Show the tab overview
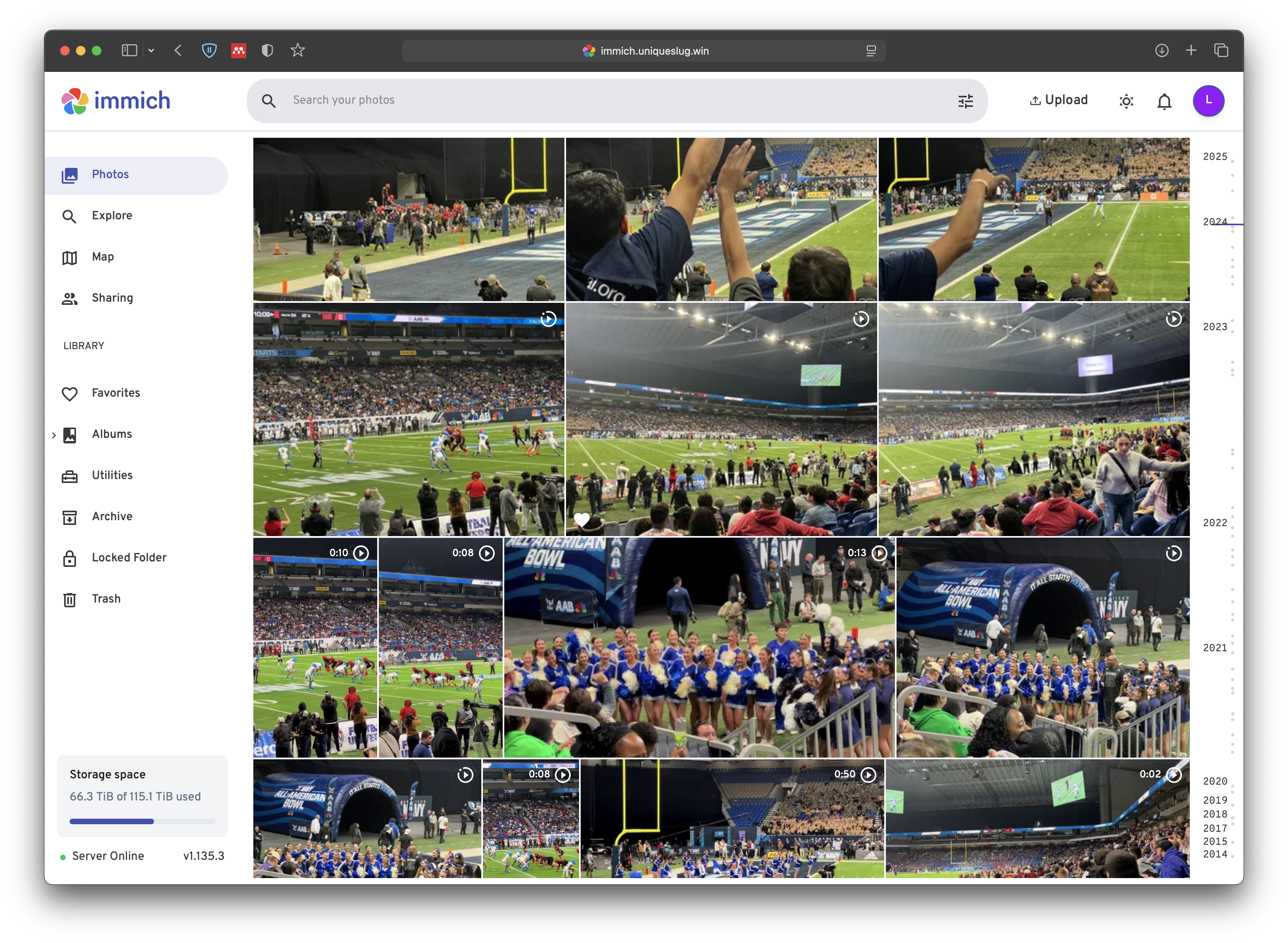The height and width of the screenshot is (943, 1288). click(x=1221, y=50)
